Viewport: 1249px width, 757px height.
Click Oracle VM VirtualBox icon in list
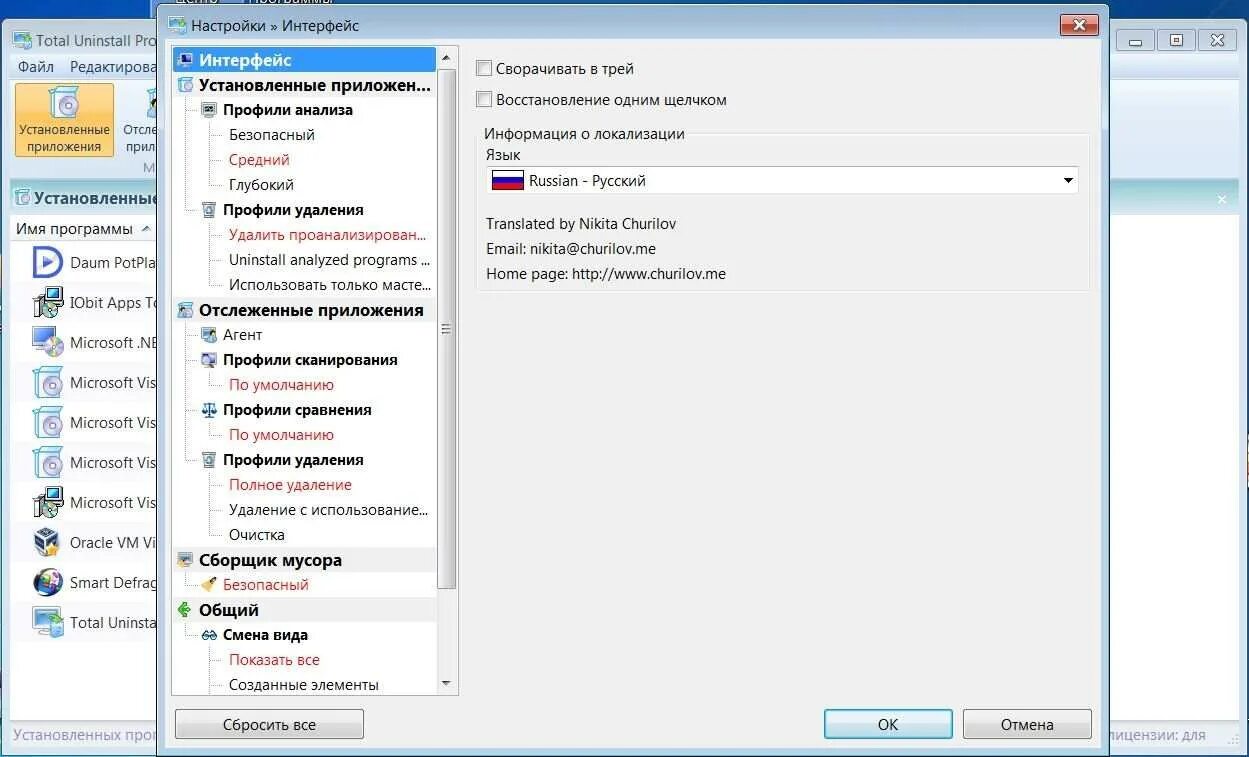click(x=48, y=542)
